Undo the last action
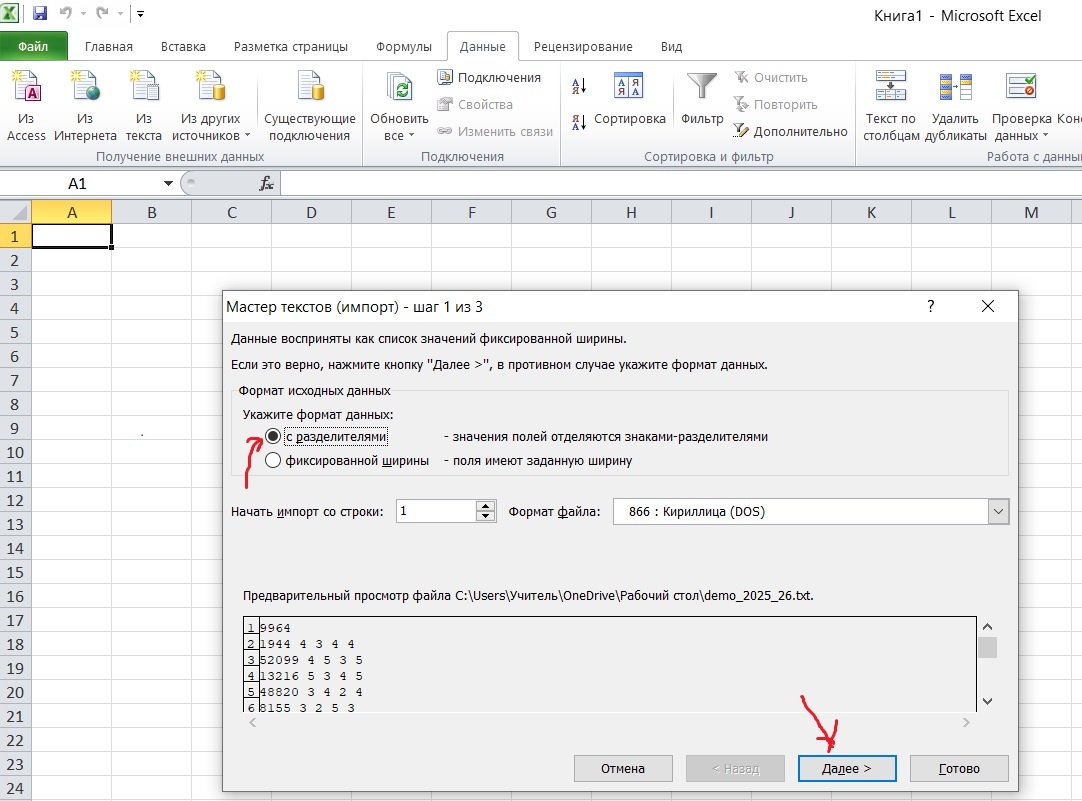Image resolution: width=1082 pixels, height=801 pixels. tap(66, 12)
